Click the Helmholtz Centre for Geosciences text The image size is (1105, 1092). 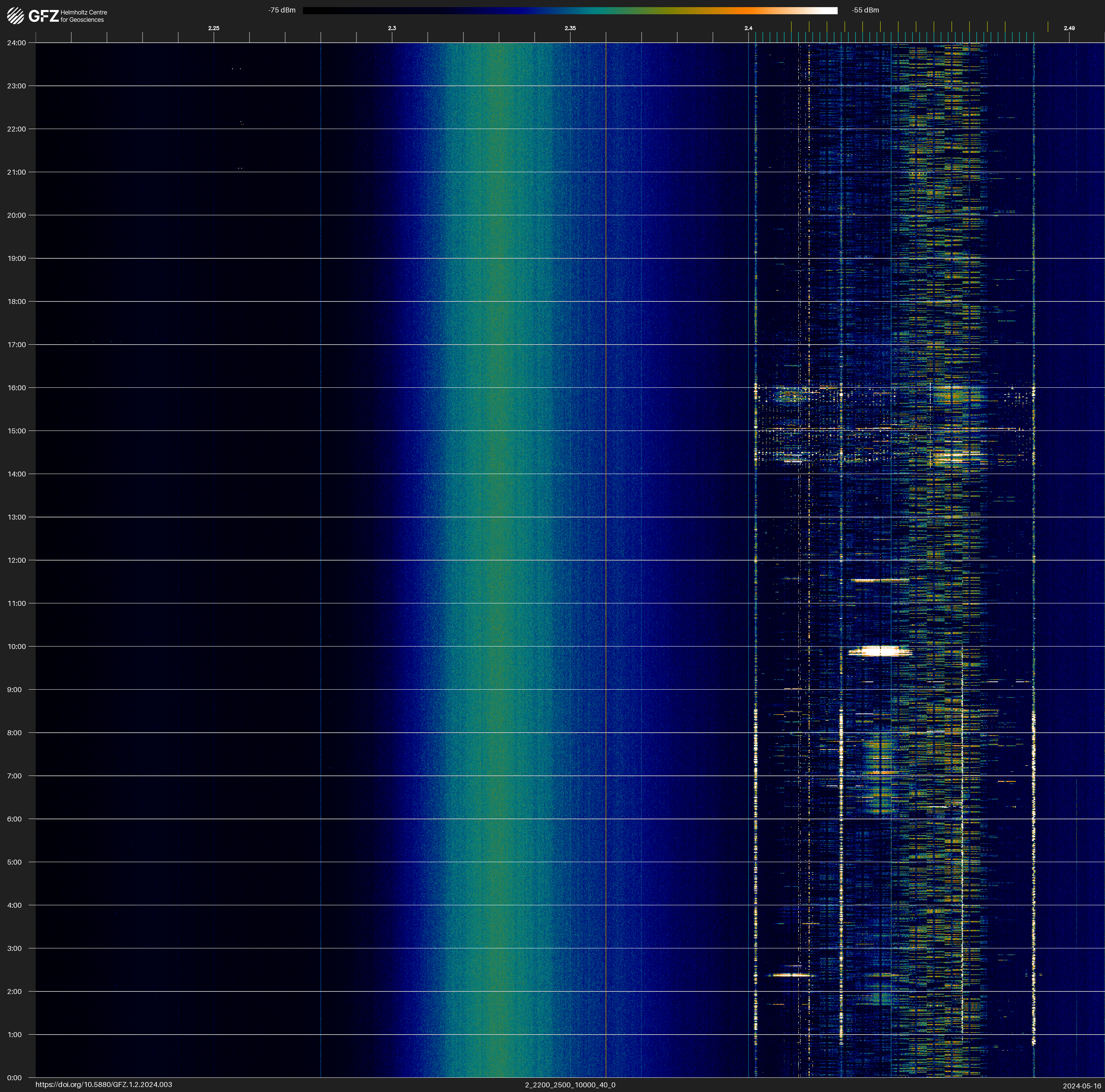tap(83, 16)
